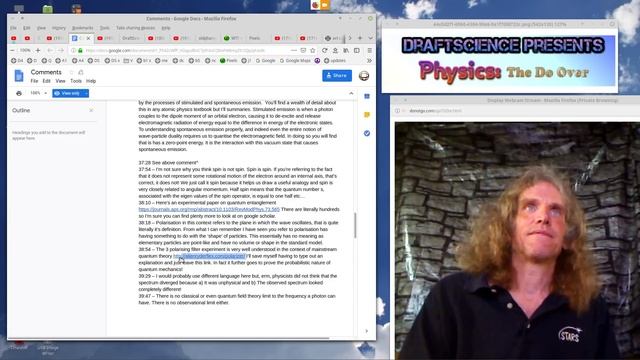Open Google Keep side panel
Viewport: 640px width, 360px height.
[367, 115]
